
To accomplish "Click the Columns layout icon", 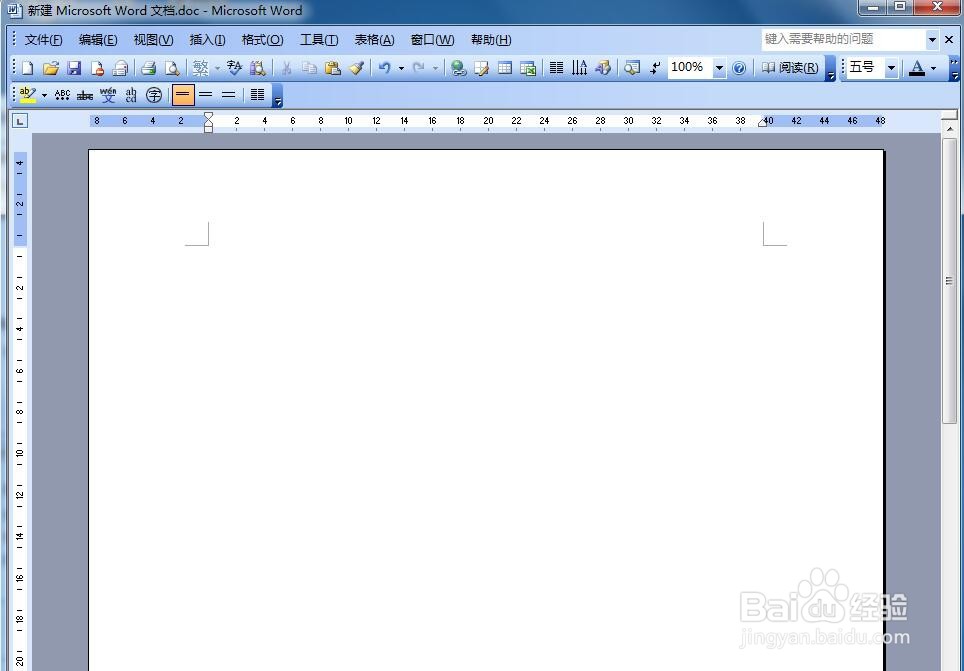I will [x=556, y=68].
